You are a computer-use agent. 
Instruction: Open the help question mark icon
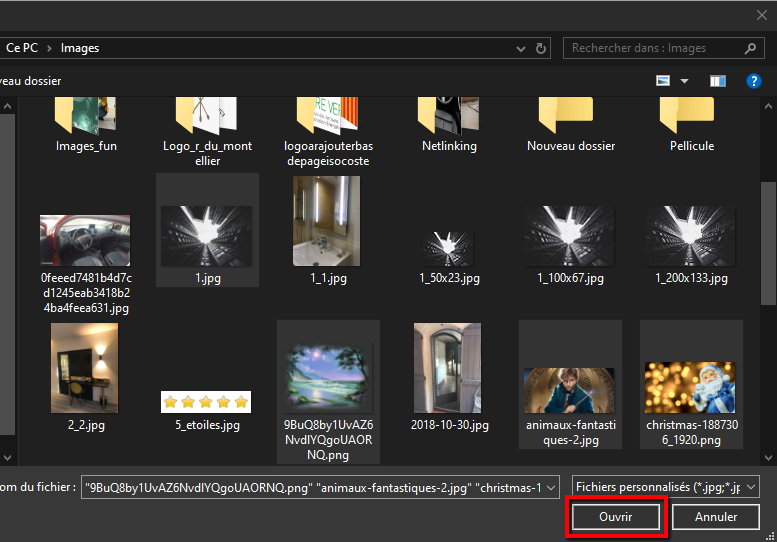tap(754, 81)
